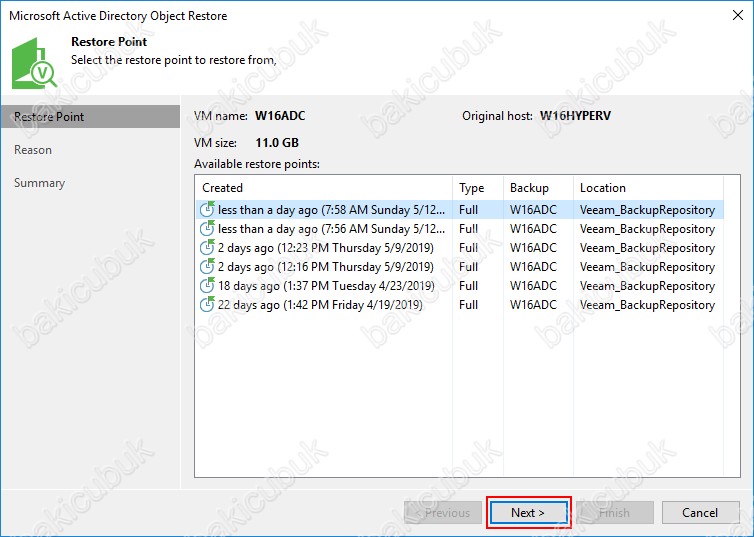Click restore point icon for 12:23 PM Thursday row
The height and width of the screenshot is (537, 754).
[x=207, y=248]
